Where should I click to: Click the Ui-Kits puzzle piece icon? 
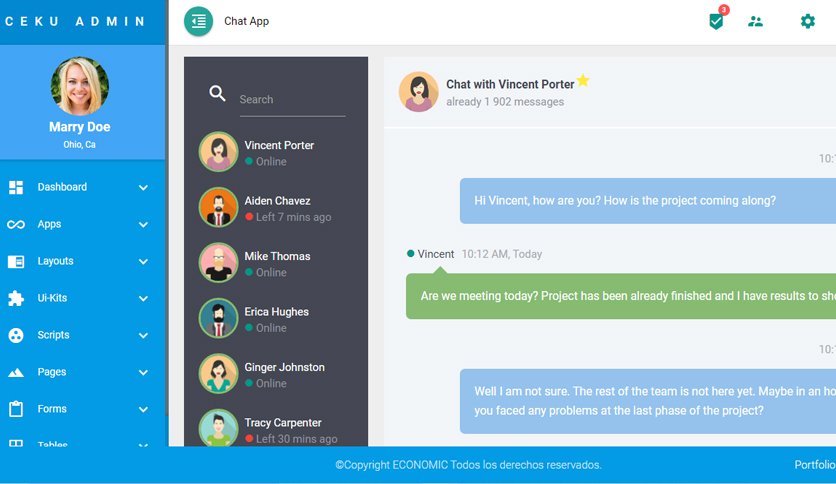coord(16,298)
